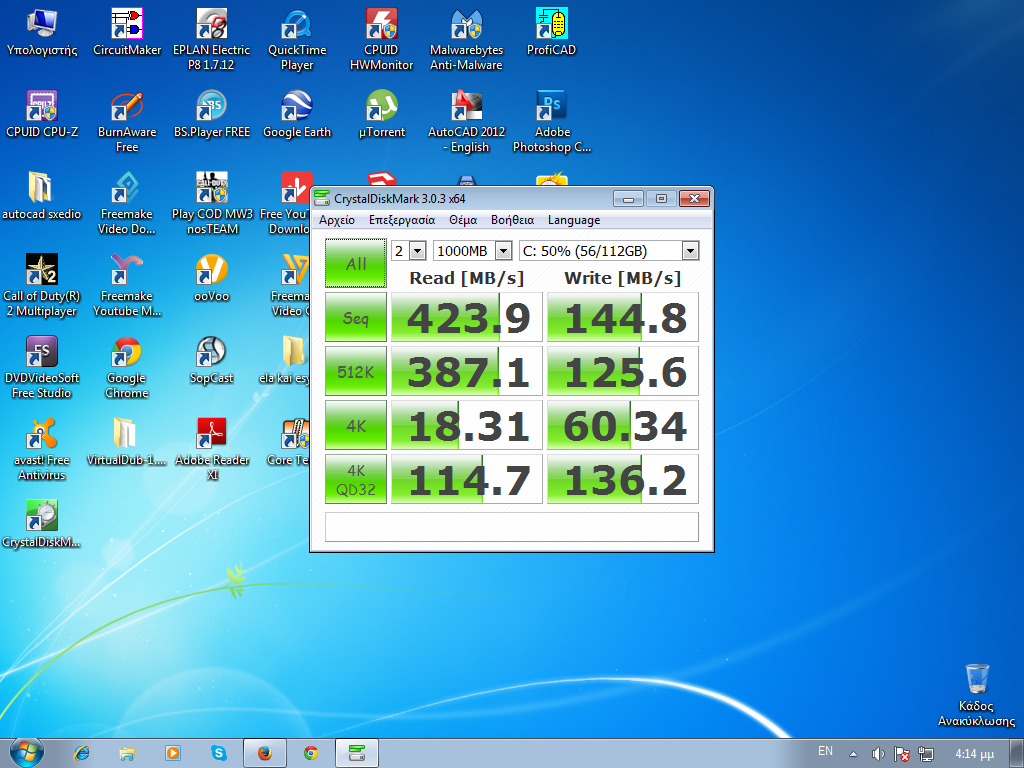Click the avast! Free Antivirus icon

pos(42,449)
